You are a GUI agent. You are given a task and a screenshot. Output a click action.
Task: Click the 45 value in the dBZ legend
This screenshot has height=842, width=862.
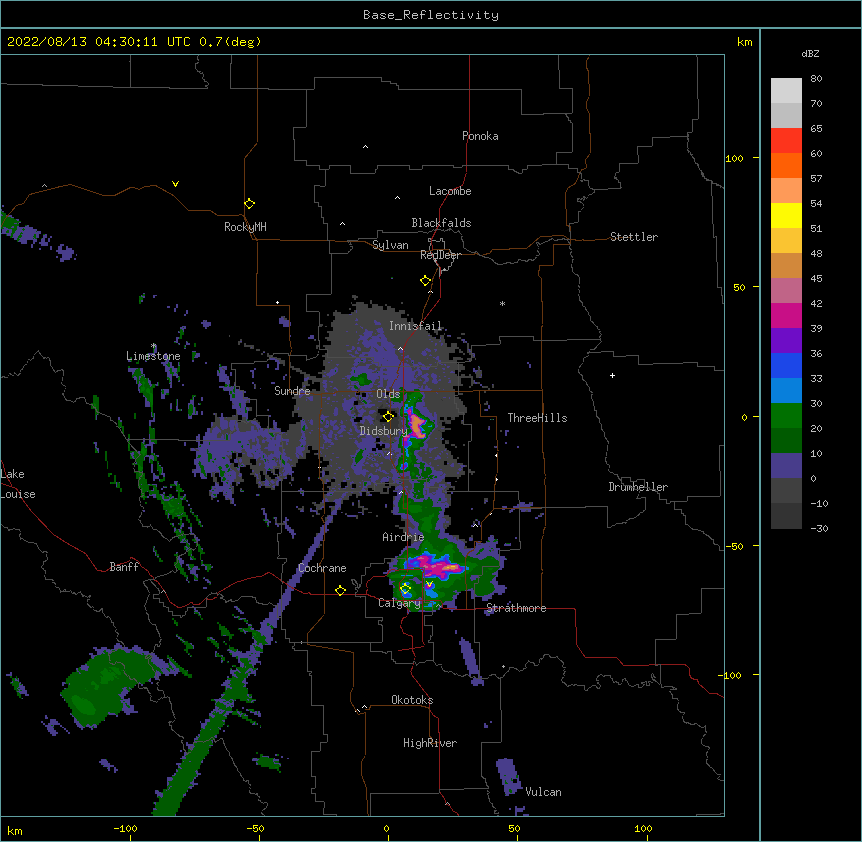point(816,279)
